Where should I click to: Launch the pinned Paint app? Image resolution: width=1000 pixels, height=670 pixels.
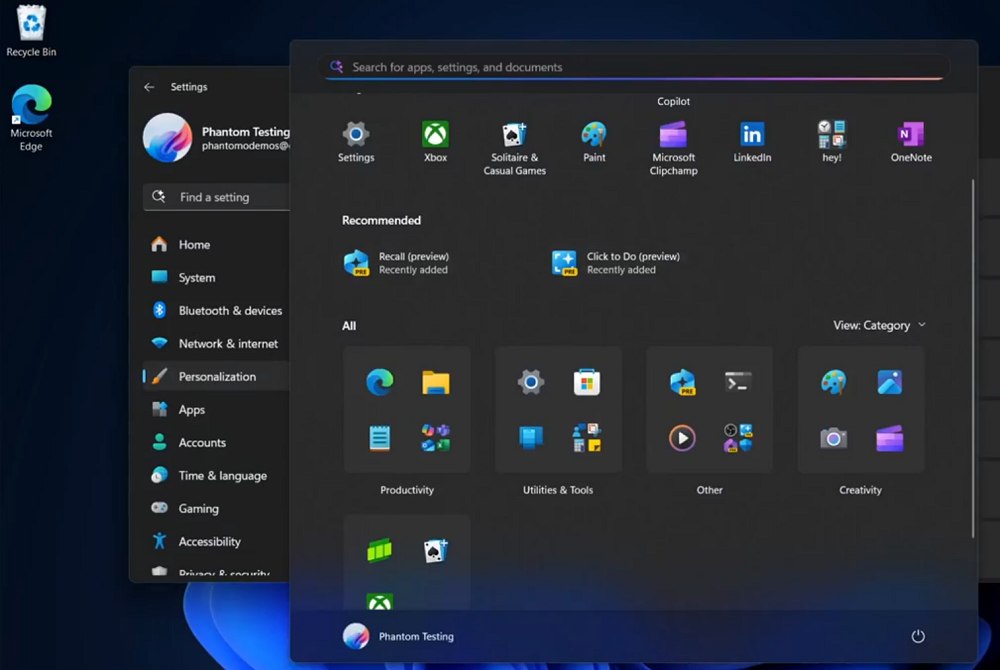594,142
